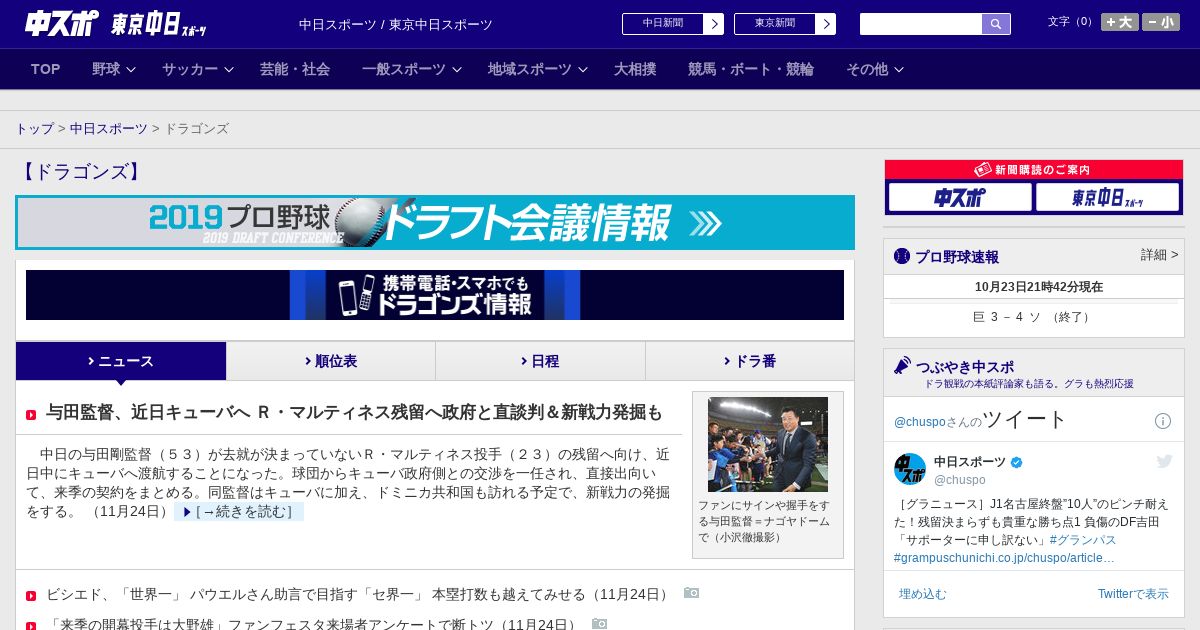
Task: Click the 中スポ subscription logo button
Action: (x=960, y=197)
